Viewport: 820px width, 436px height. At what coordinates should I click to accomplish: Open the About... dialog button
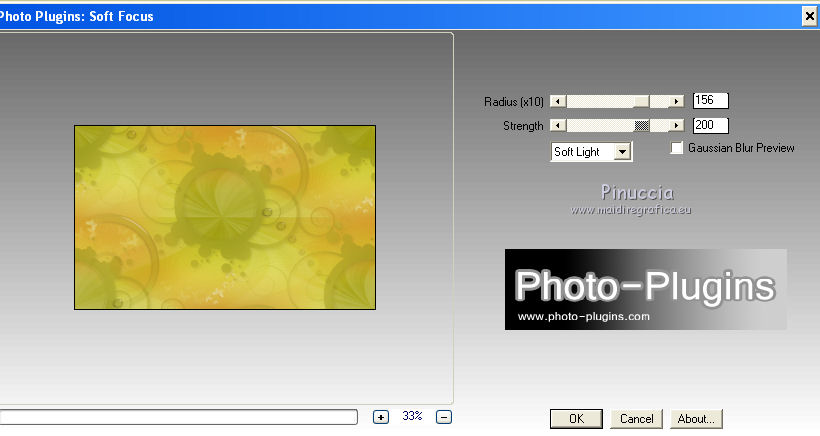(x=696, y=419)
